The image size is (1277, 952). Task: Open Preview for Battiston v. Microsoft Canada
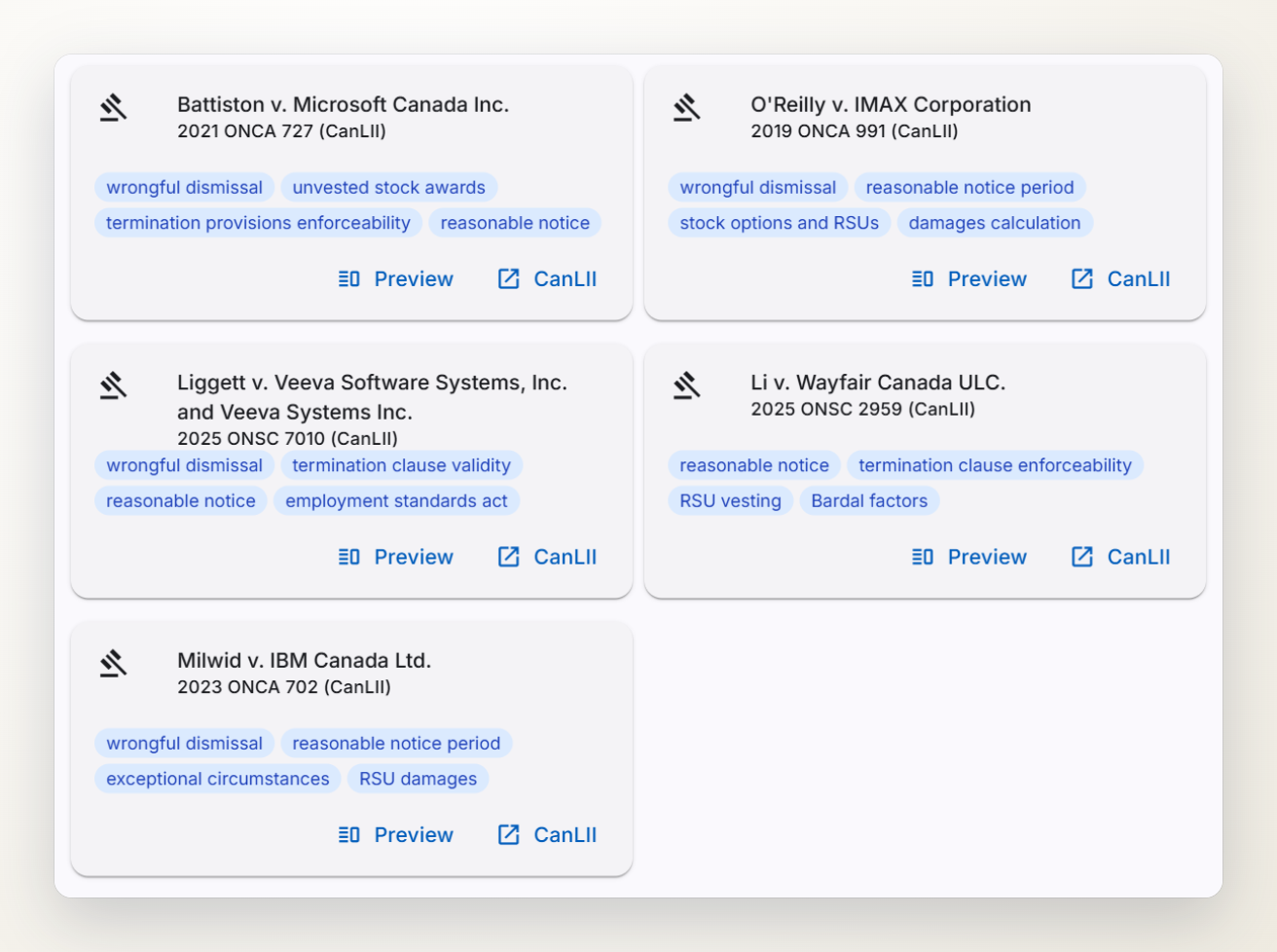tap(396, 279)
